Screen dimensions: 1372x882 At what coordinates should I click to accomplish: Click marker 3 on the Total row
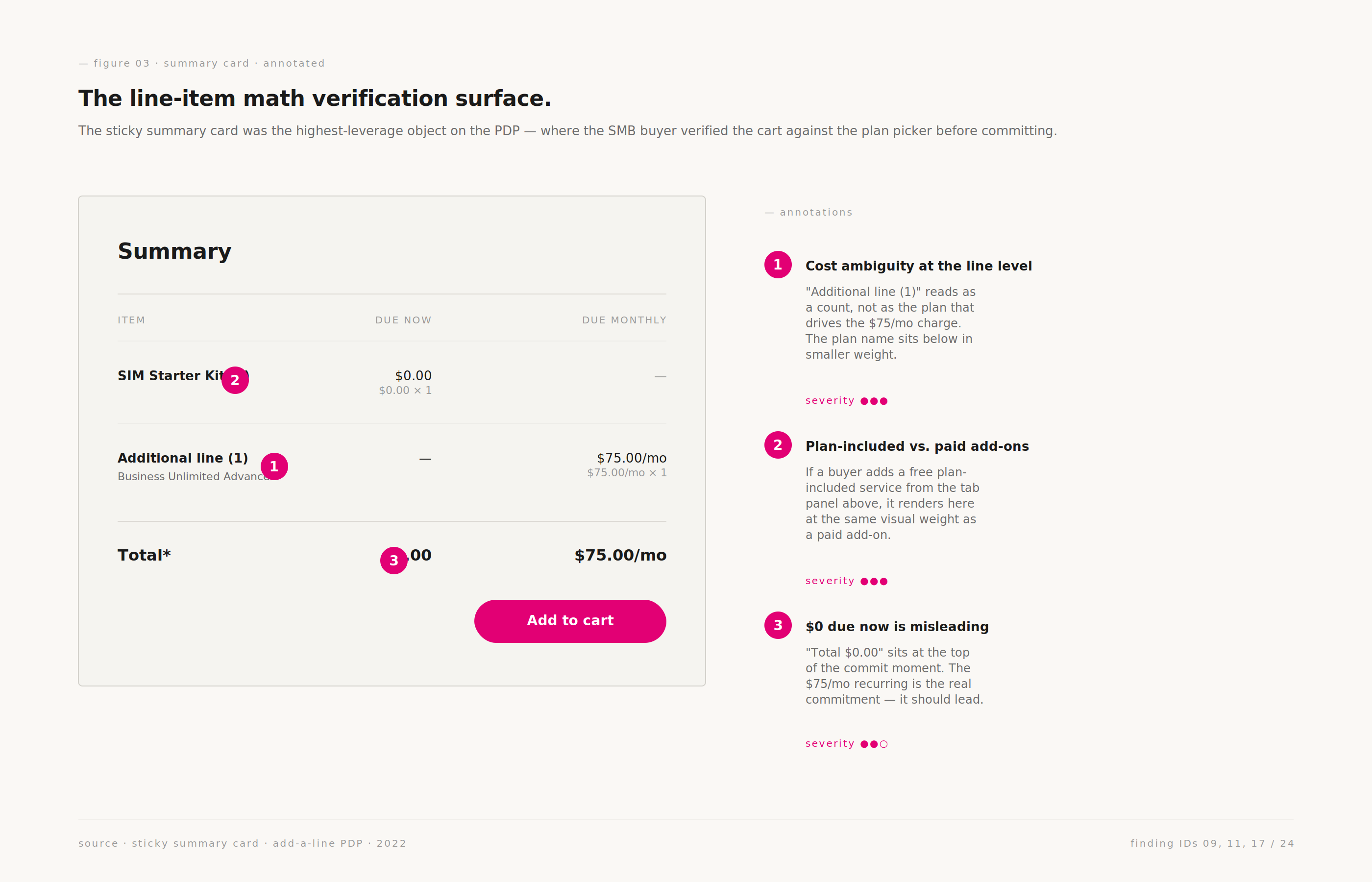394,561
